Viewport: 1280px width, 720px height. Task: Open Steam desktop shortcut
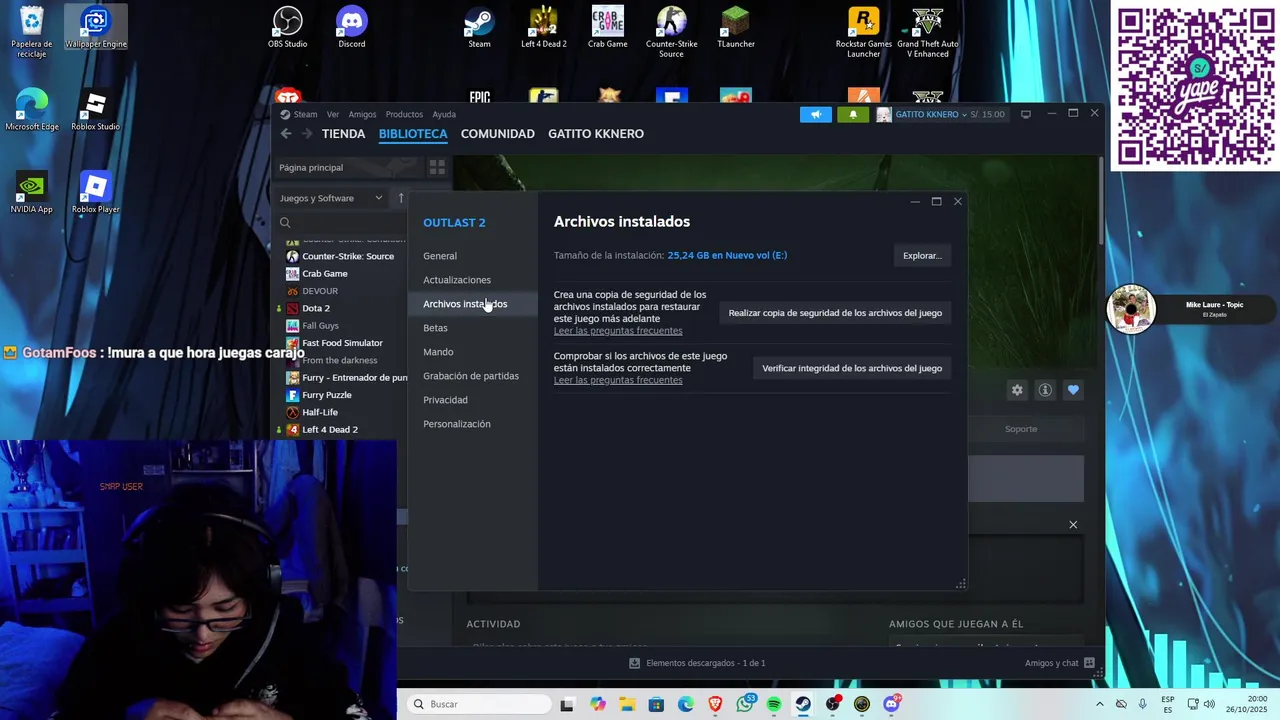point(479,27)
